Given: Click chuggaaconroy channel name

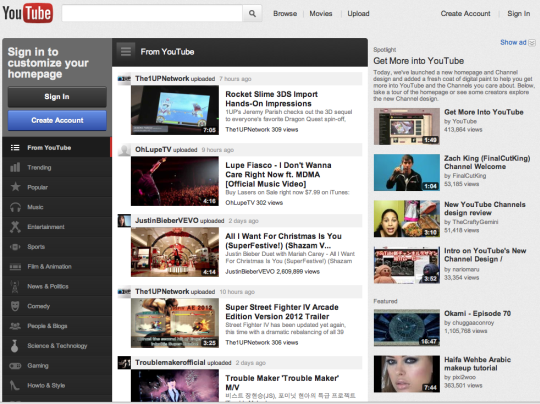Looking at the screenshot, I should coord(472,323).
